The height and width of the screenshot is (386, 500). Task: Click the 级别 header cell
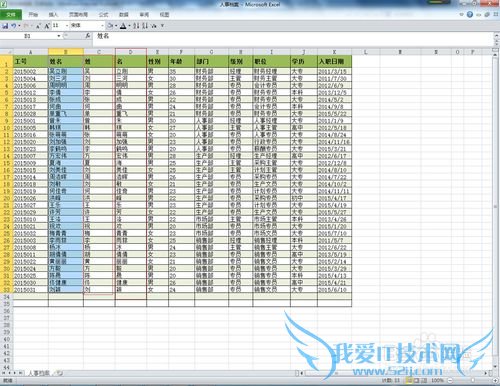click(x=241, y=61)
